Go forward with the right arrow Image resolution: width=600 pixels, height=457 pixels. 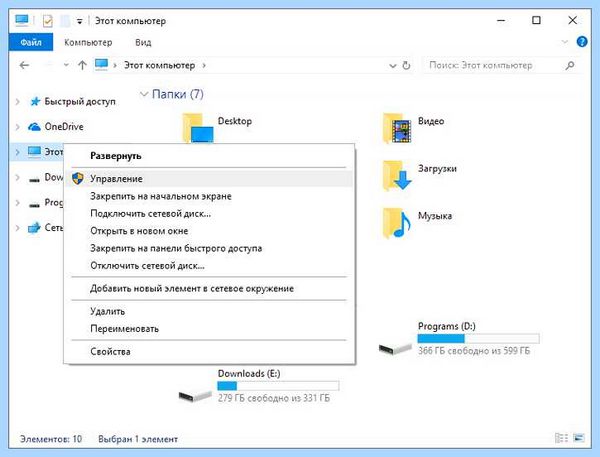49,65
